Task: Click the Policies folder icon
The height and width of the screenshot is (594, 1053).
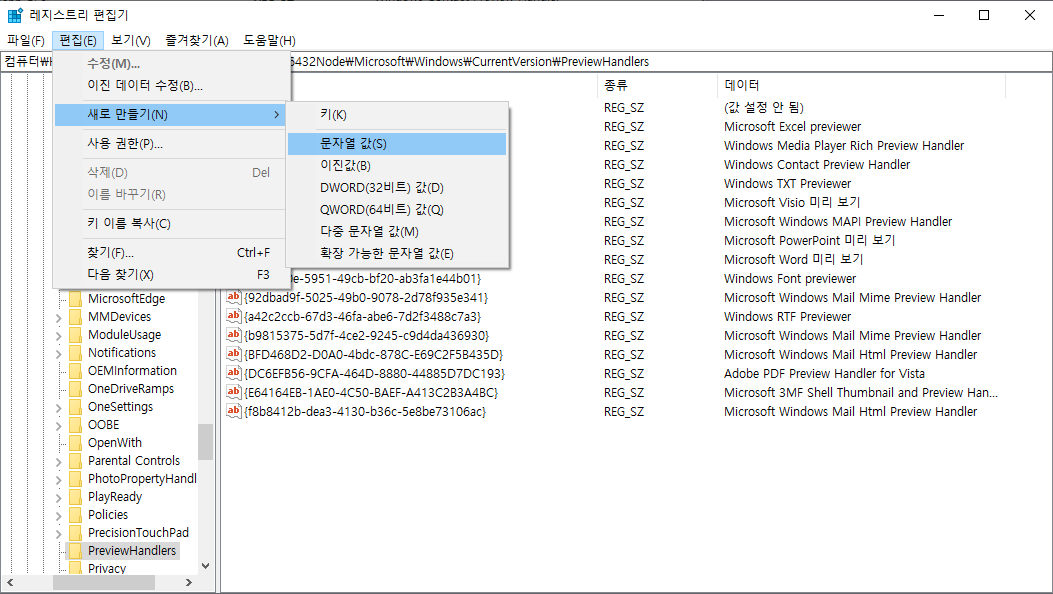Action: click(x=75, y=515)
